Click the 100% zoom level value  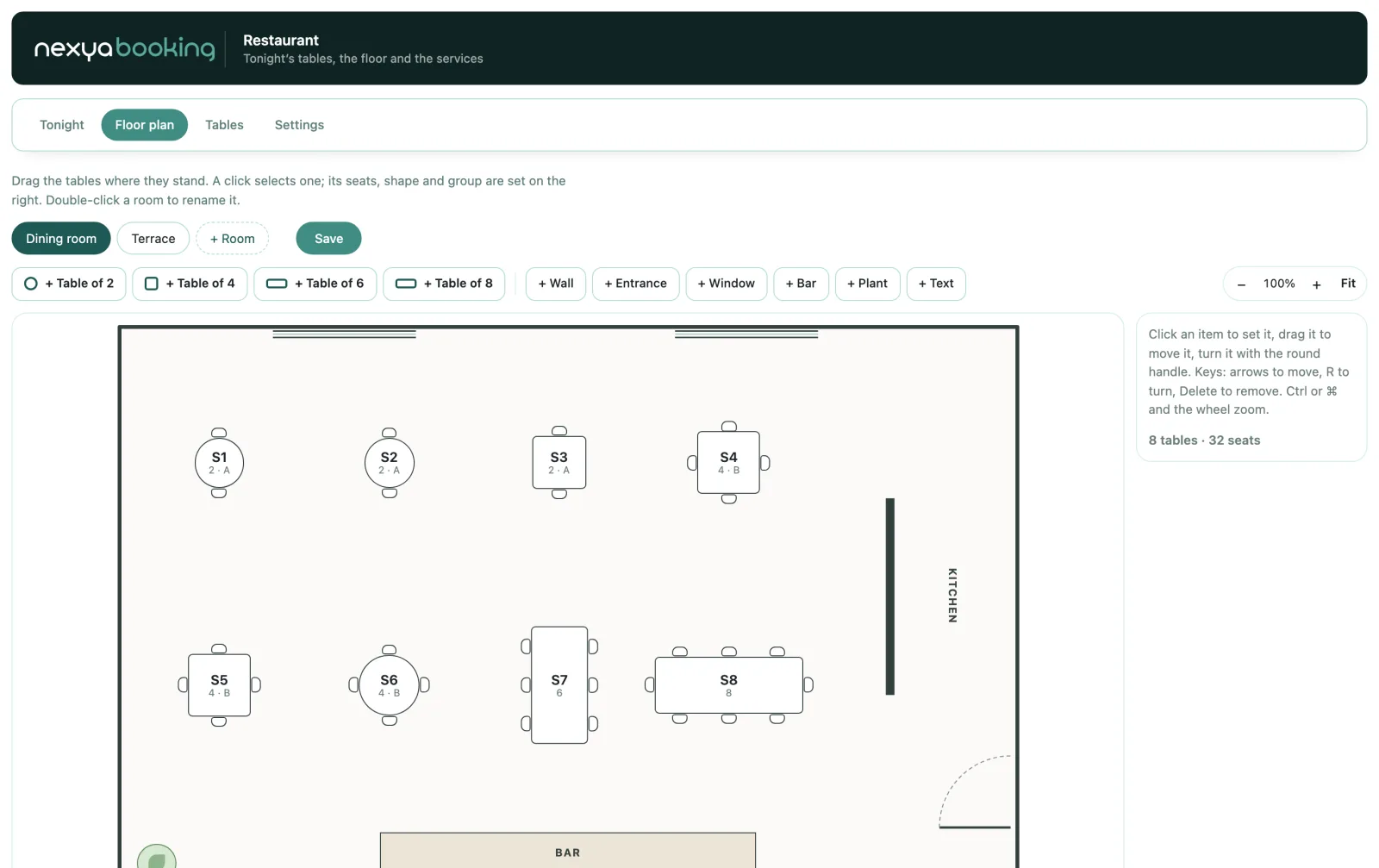pyautogui.click(x=1279, y=284)
